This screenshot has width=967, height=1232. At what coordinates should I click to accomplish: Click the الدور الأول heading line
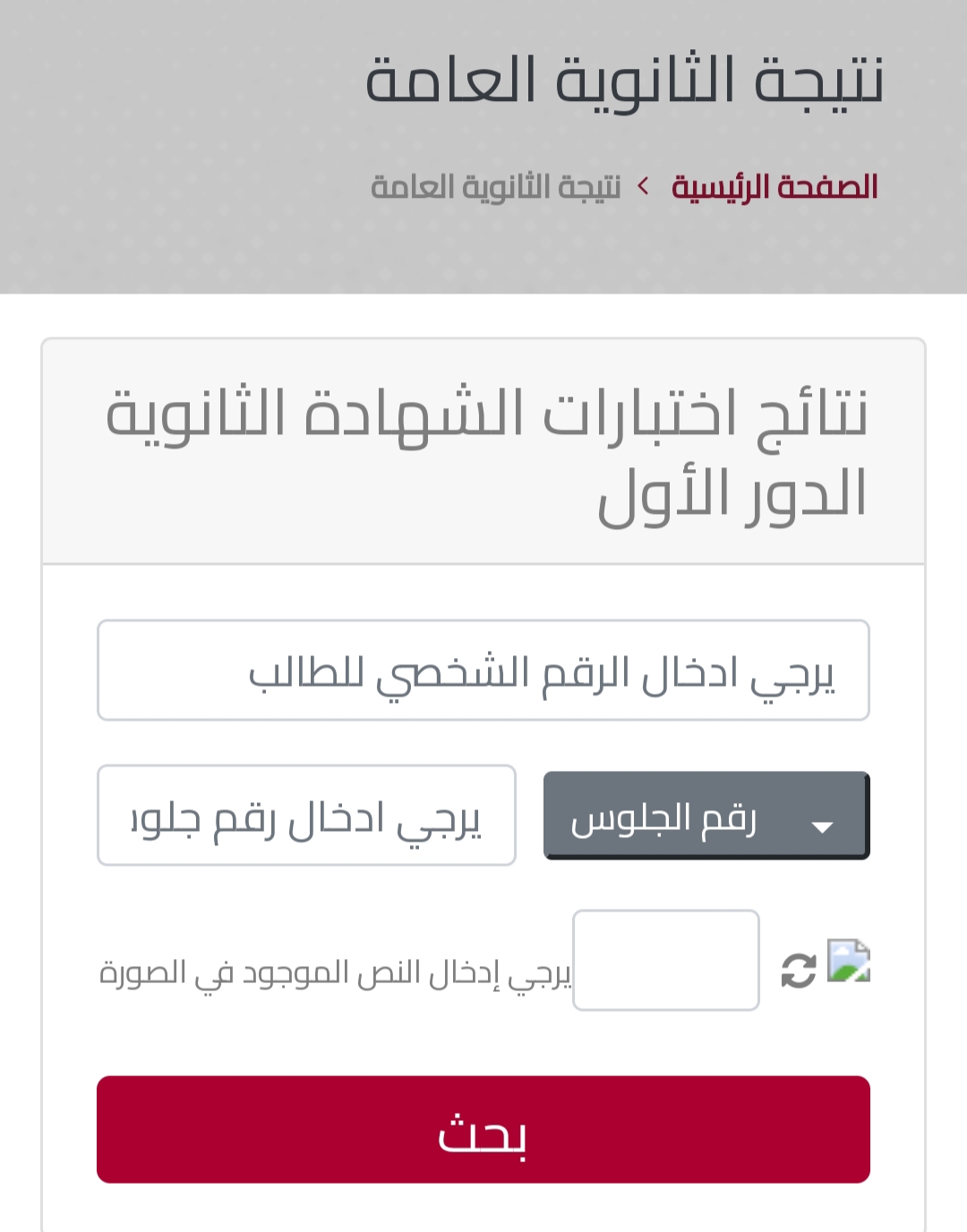point(732,494)
